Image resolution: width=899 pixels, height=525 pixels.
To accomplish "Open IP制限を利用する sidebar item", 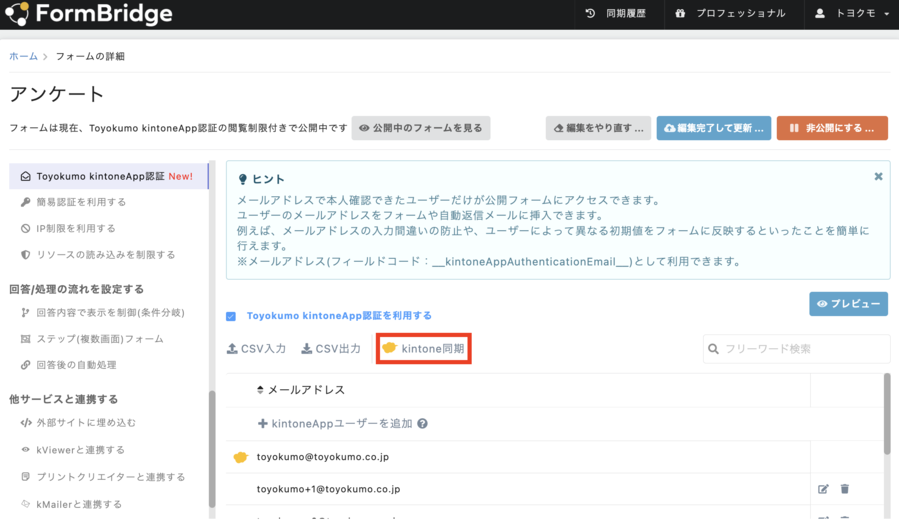I will (68, 228).
